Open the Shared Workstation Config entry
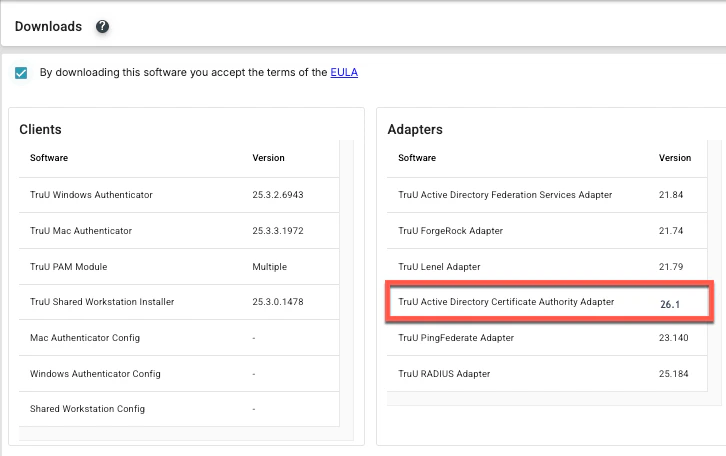Image resolution: width=726 pixels, height=456 pixels. (88, 409)
